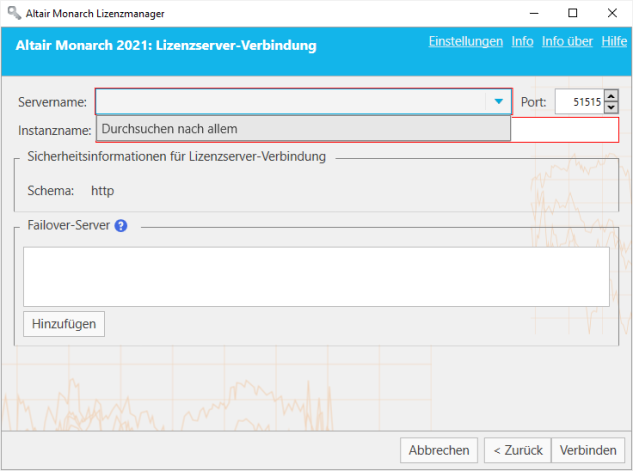Open the Hilfe link
Image resolution: width=633 pixels, height=471 pixels.
(x=614, y=41)
